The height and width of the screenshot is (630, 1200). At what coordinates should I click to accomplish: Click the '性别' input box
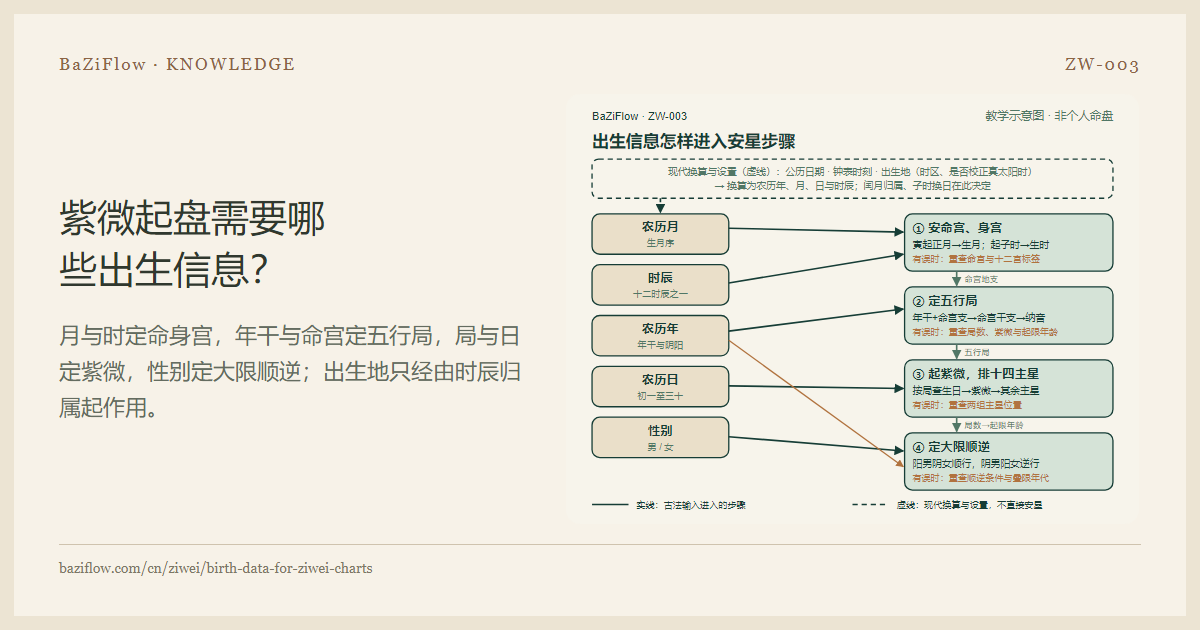pyautogui.click(x=660, y=437)
